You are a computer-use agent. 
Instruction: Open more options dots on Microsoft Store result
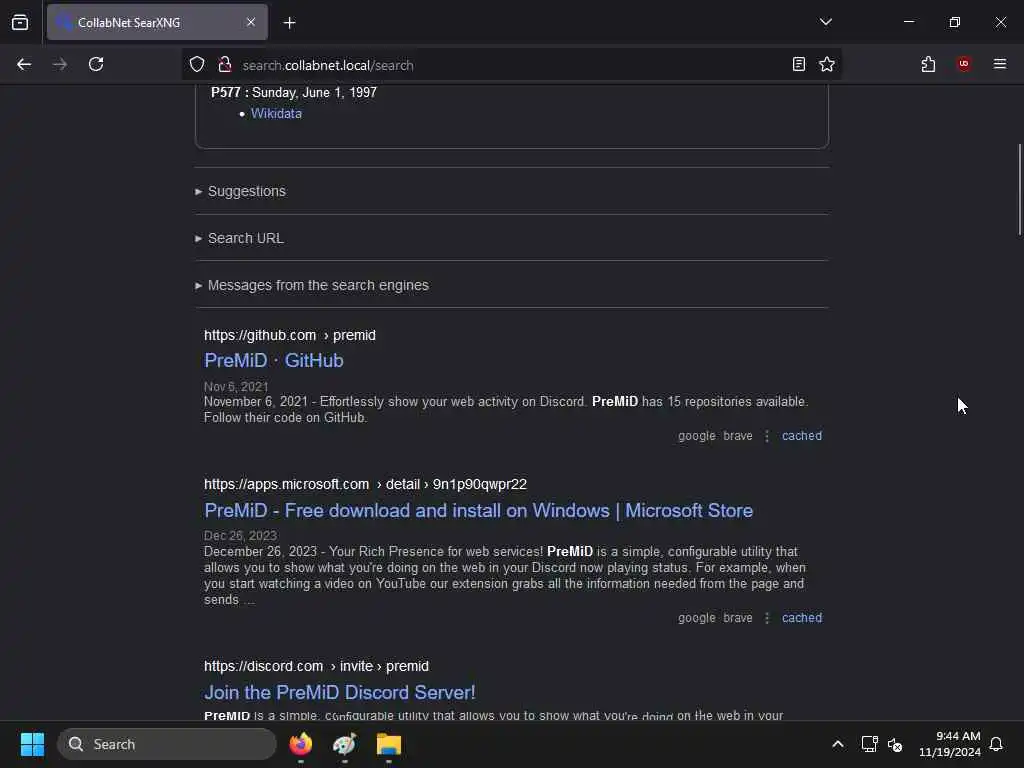pyautogui.click(x=767, y=618)
